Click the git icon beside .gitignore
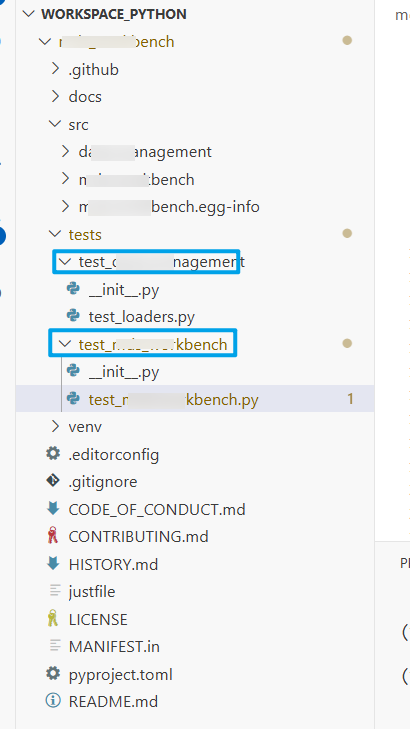 pyautogui.click(x=53, y=481)
